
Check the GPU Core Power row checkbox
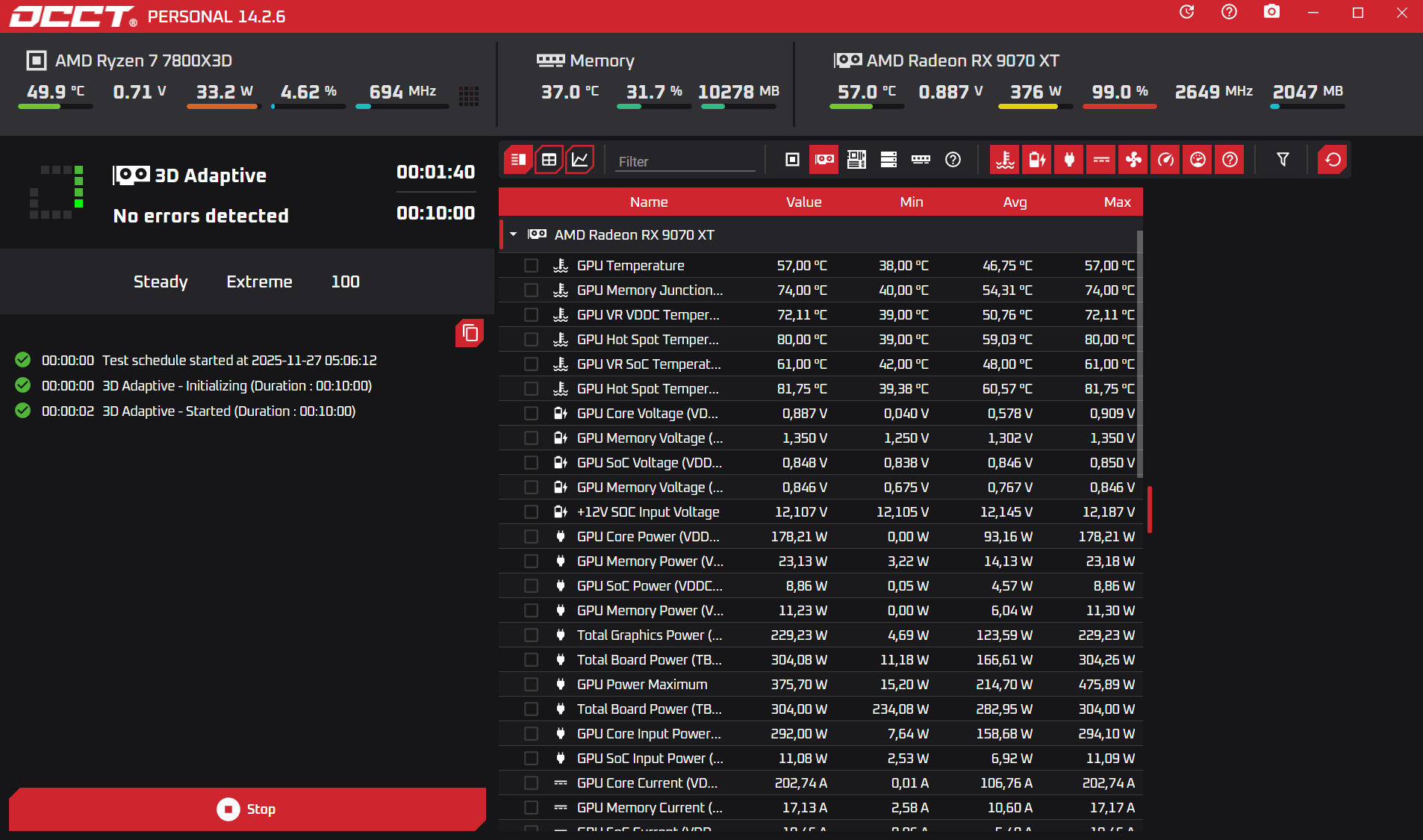(x=531, y=537)
